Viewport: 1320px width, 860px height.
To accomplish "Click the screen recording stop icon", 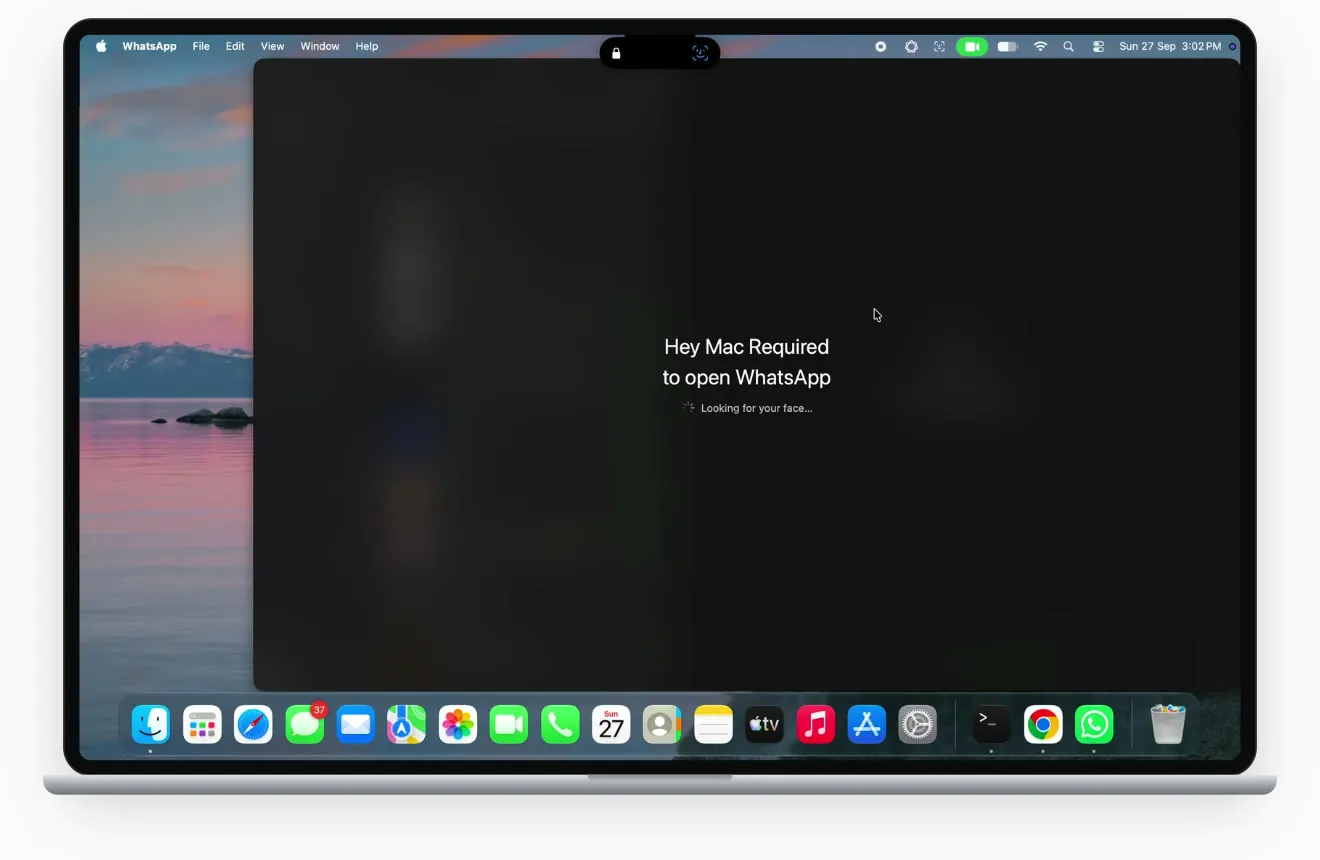I will tap(881, 46).
